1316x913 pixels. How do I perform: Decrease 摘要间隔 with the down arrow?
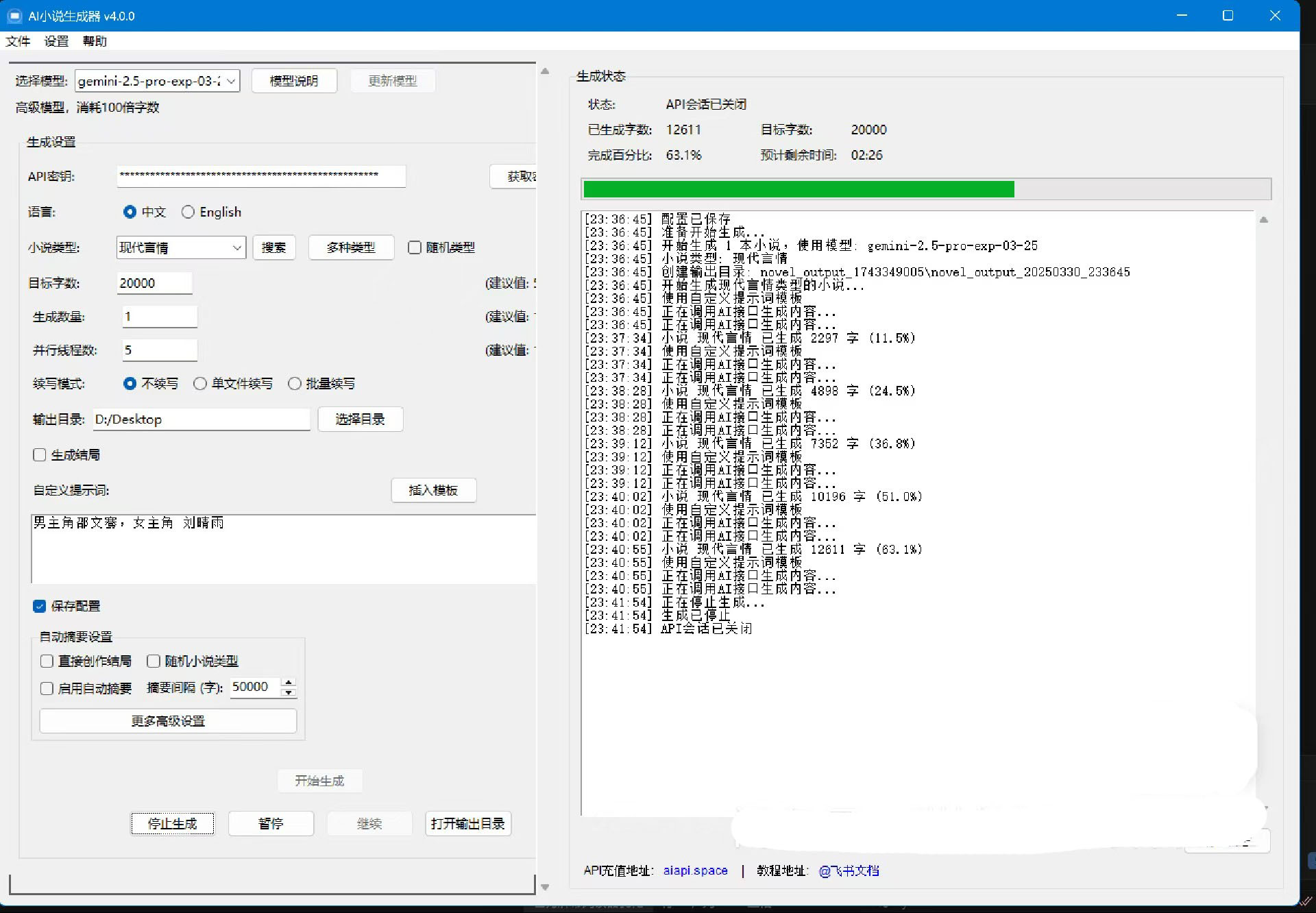click(289, 692)
